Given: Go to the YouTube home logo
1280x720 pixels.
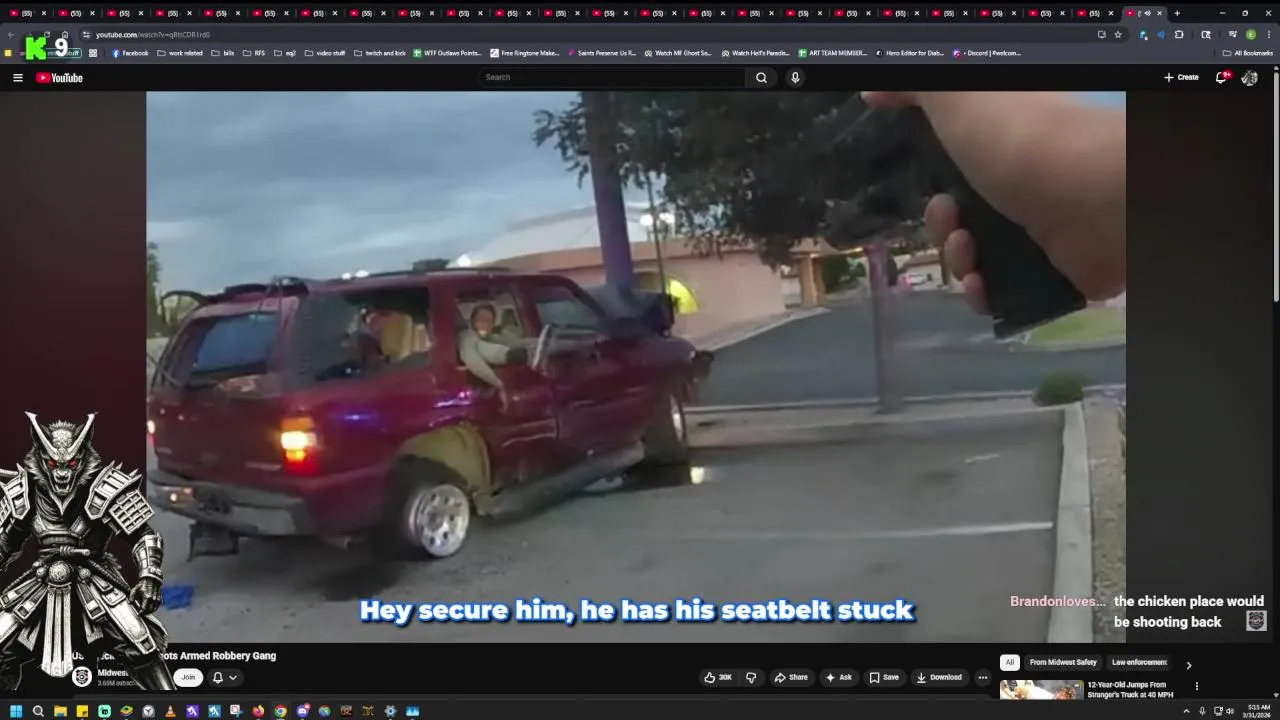Looking at the screenshot, I should 60,77.
